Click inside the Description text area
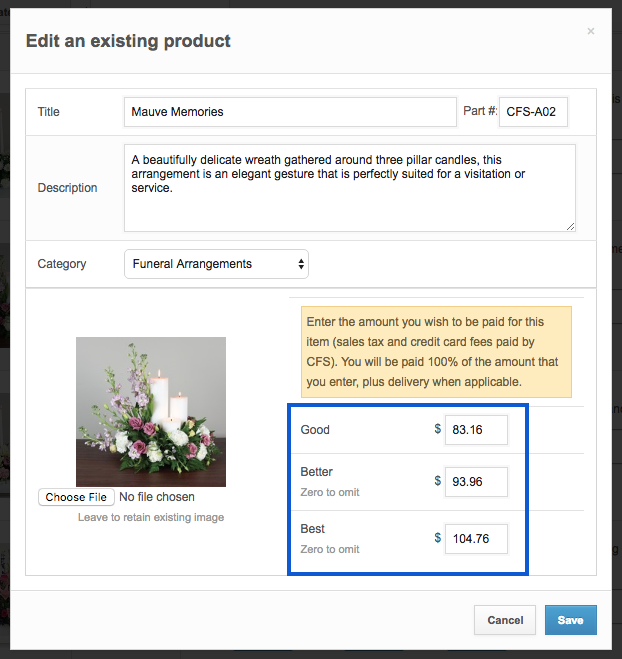Viewport: 622px width, 659px height. click(349, 188)
